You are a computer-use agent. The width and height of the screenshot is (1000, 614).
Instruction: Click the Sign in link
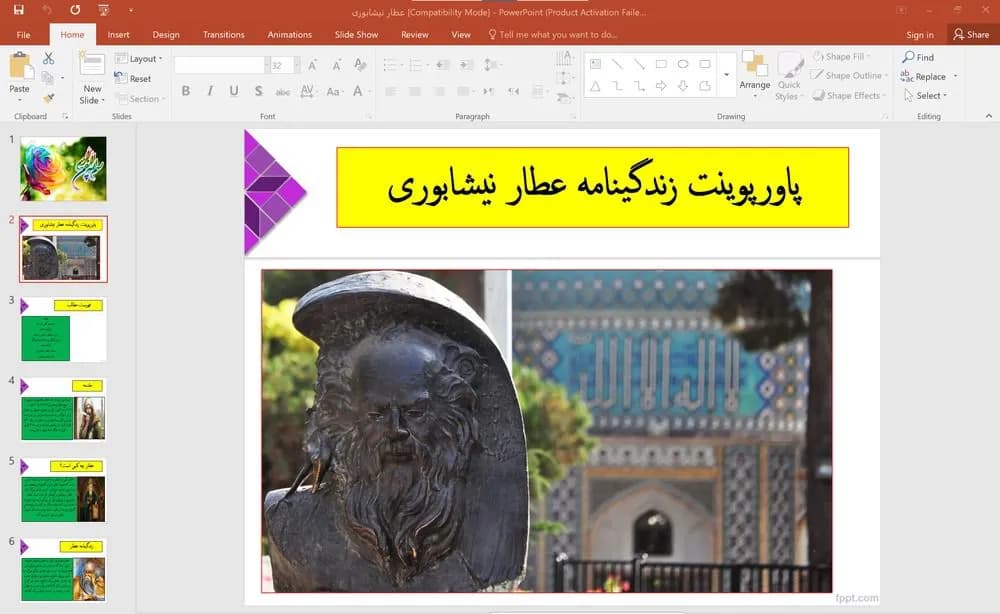pos(920,35)
